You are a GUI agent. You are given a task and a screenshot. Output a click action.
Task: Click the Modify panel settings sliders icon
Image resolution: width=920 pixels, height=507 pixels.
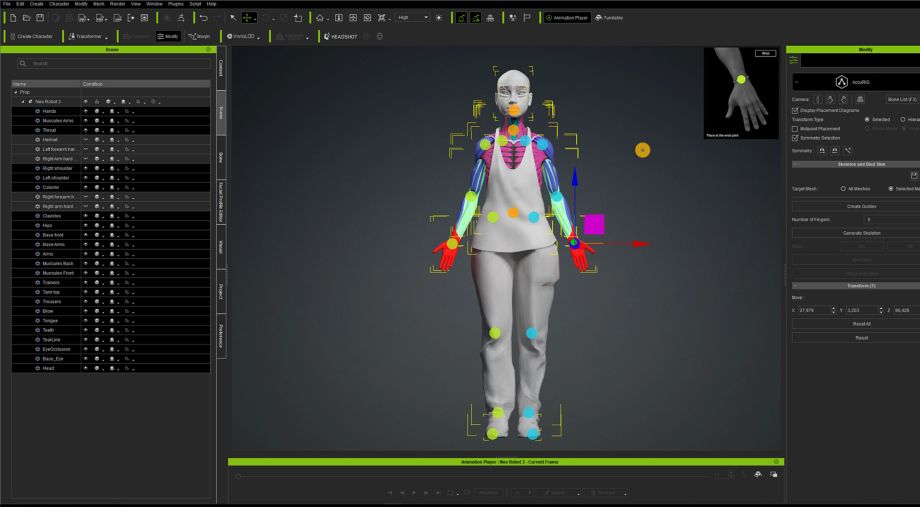point(793,60)
